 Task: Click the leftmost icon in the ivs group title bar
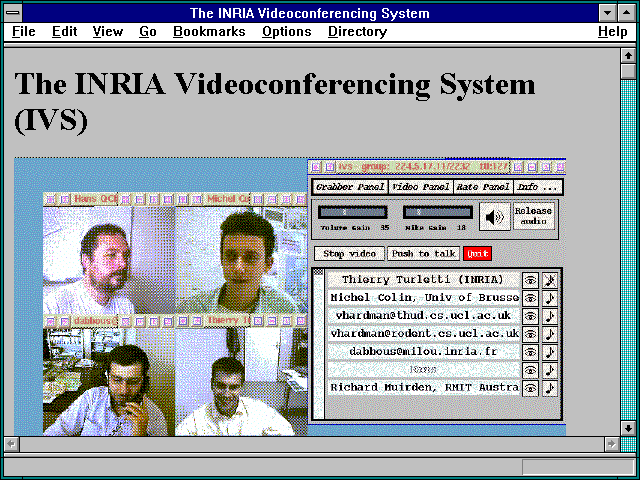point(316,167)
